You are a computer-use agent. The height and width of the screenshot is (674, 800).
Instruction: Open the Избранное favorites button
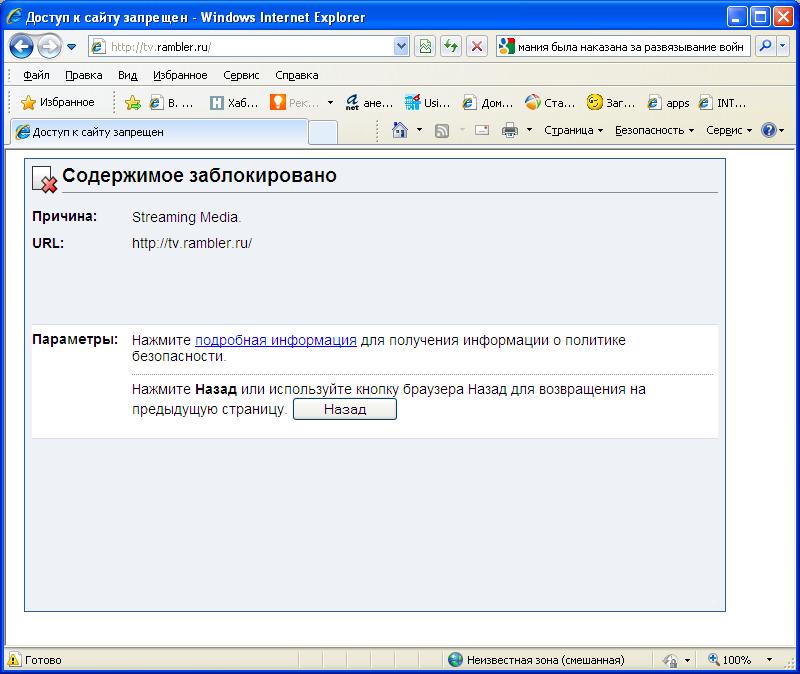tap(58, 102)
